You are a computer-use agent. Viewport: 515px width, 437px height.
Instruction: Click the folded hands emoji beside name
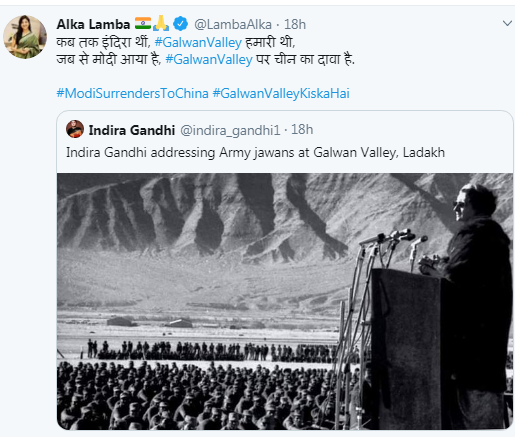pos(161,23)
